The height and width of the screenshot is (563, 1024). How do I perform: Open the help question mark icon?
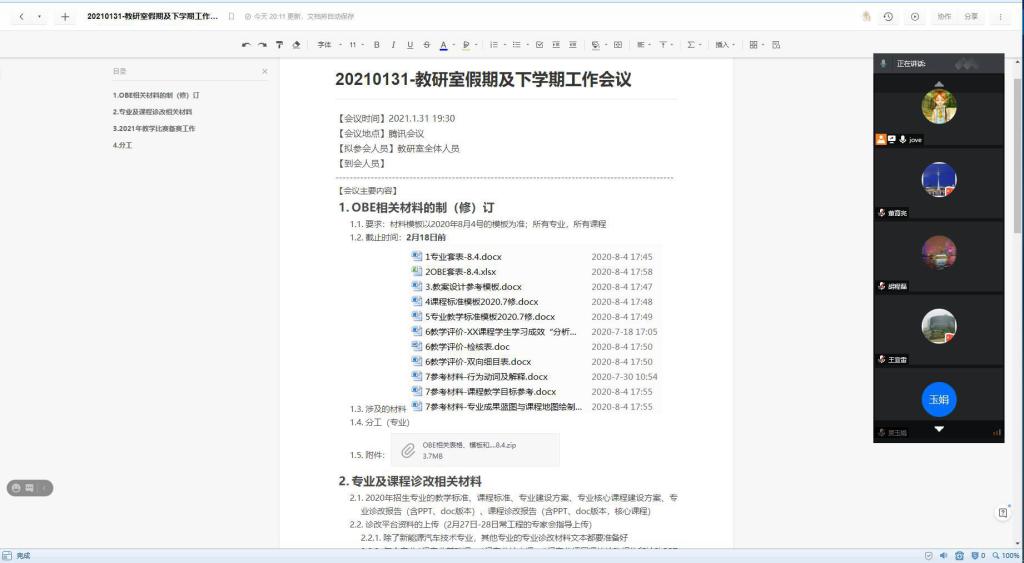1003,512
